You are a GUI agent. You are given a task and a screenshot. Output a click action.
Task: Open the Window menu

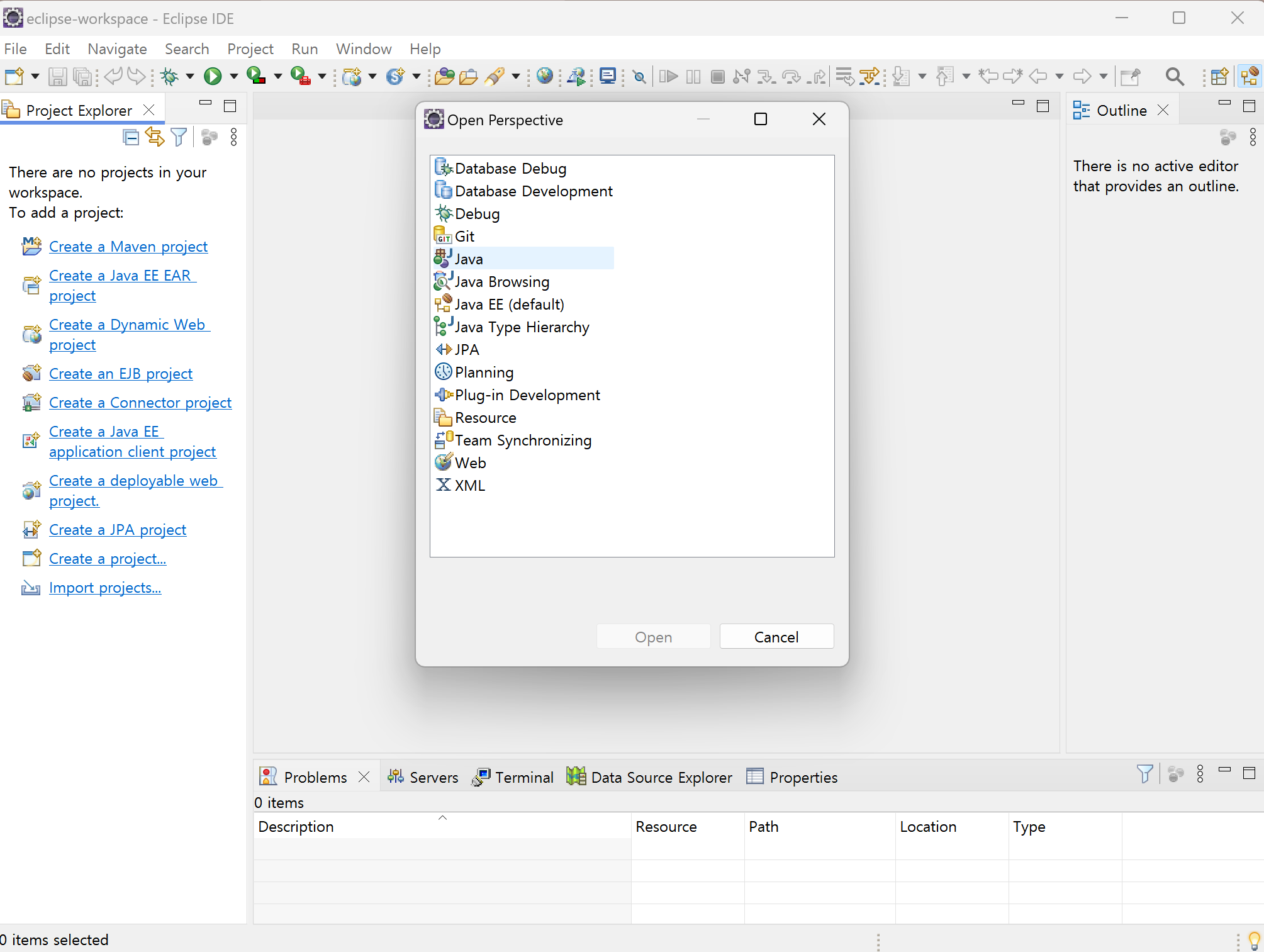363,49
